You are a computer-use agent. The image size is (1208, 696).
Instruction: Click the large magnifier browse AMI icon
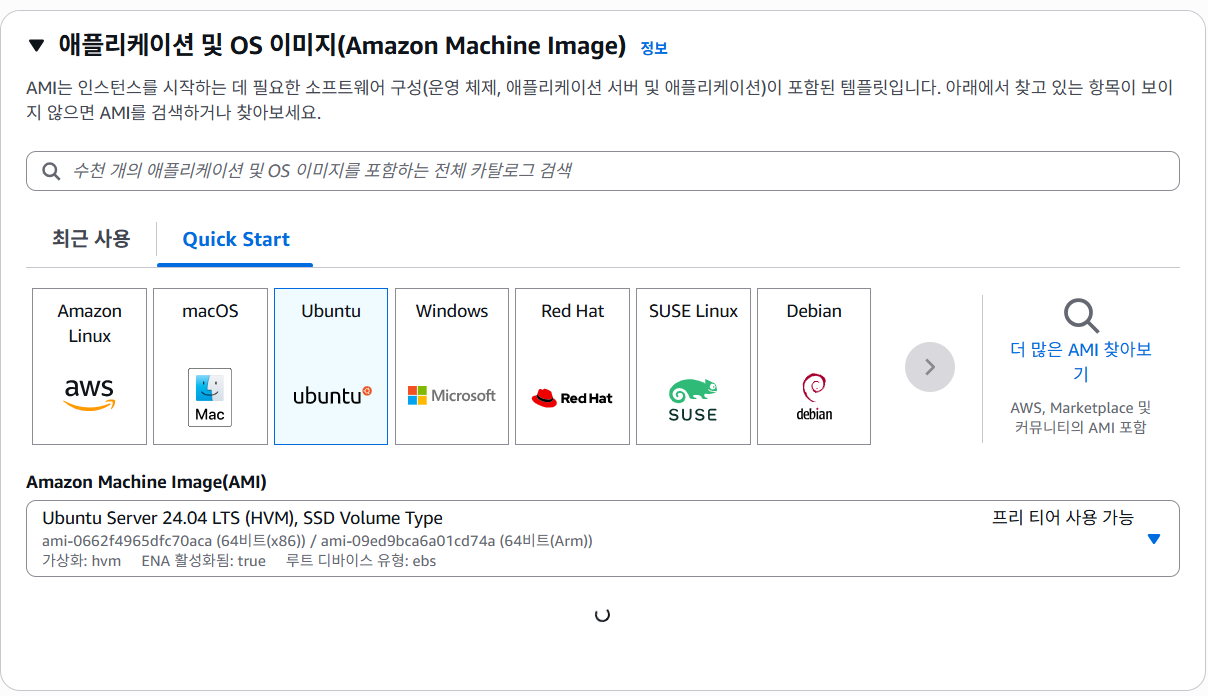[x=1081, y=316]
